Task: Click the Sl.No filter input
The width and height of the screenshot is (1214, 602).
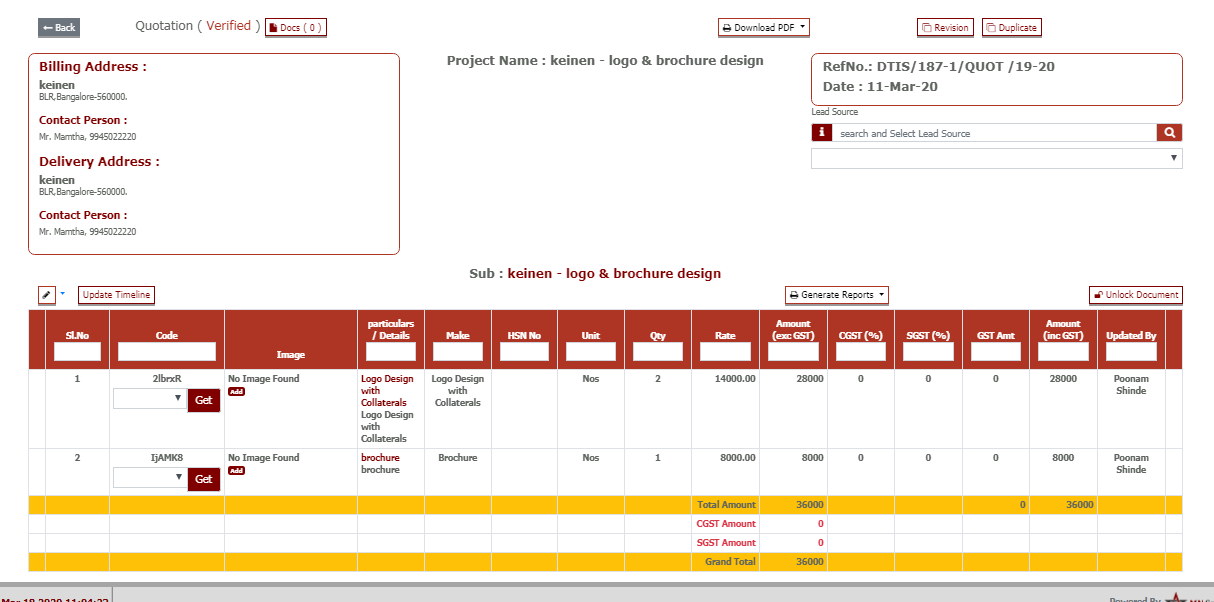Action: tap(77, 351)
